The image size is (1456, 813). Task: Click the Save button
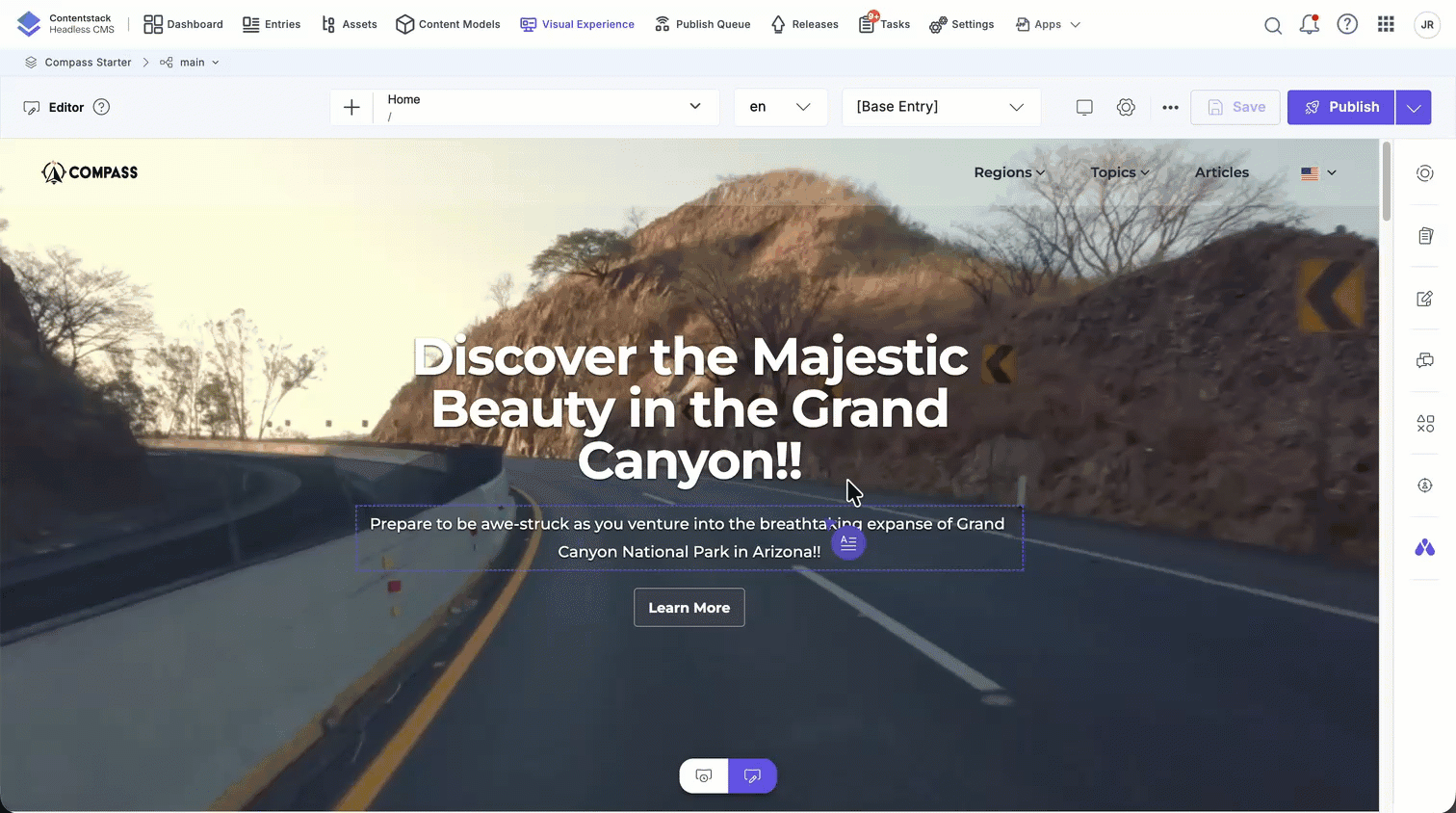(x=1235, y=107)
